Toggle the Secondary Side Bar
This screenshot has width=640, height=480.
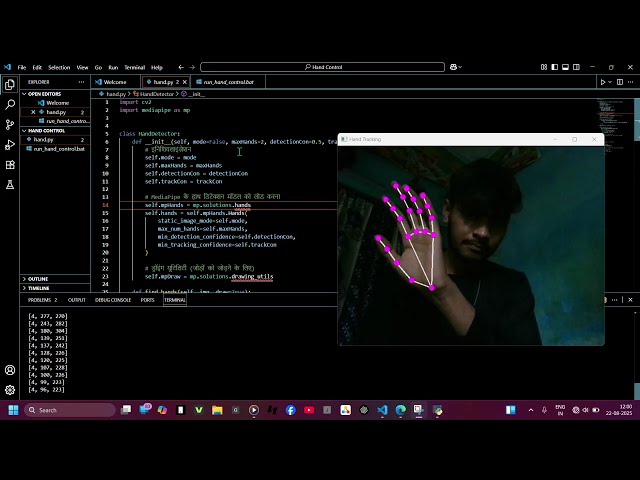coord(576,67)
